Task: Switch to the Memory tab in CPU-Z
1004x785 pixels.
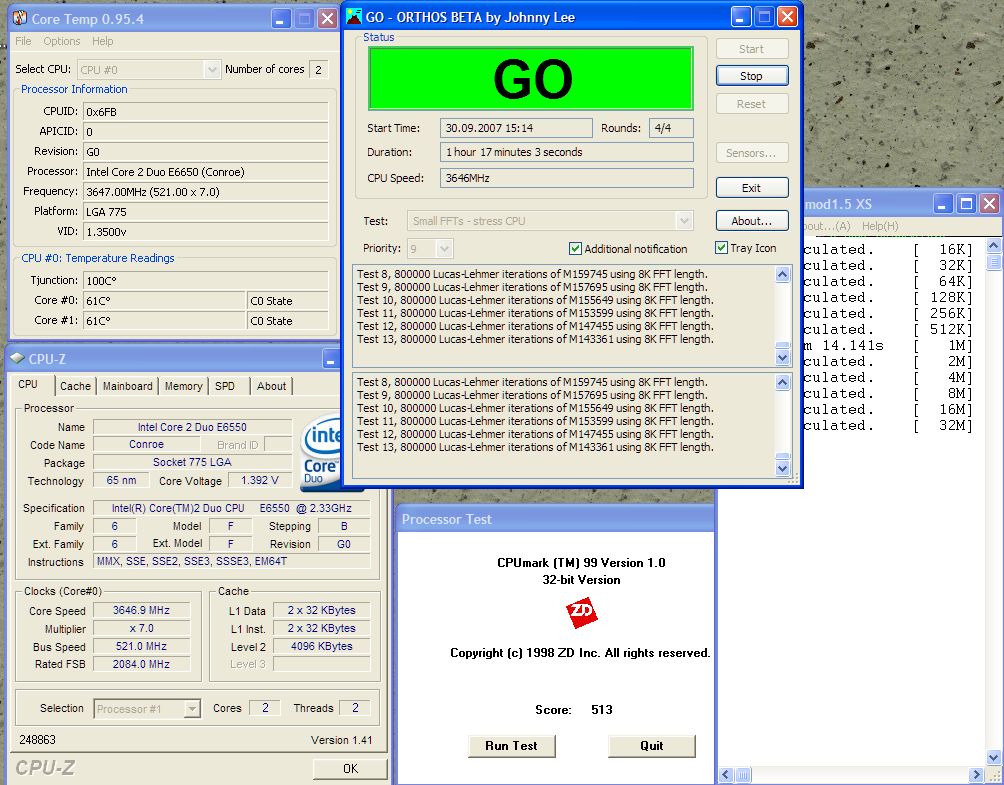Action: click(x=183, y=386)
